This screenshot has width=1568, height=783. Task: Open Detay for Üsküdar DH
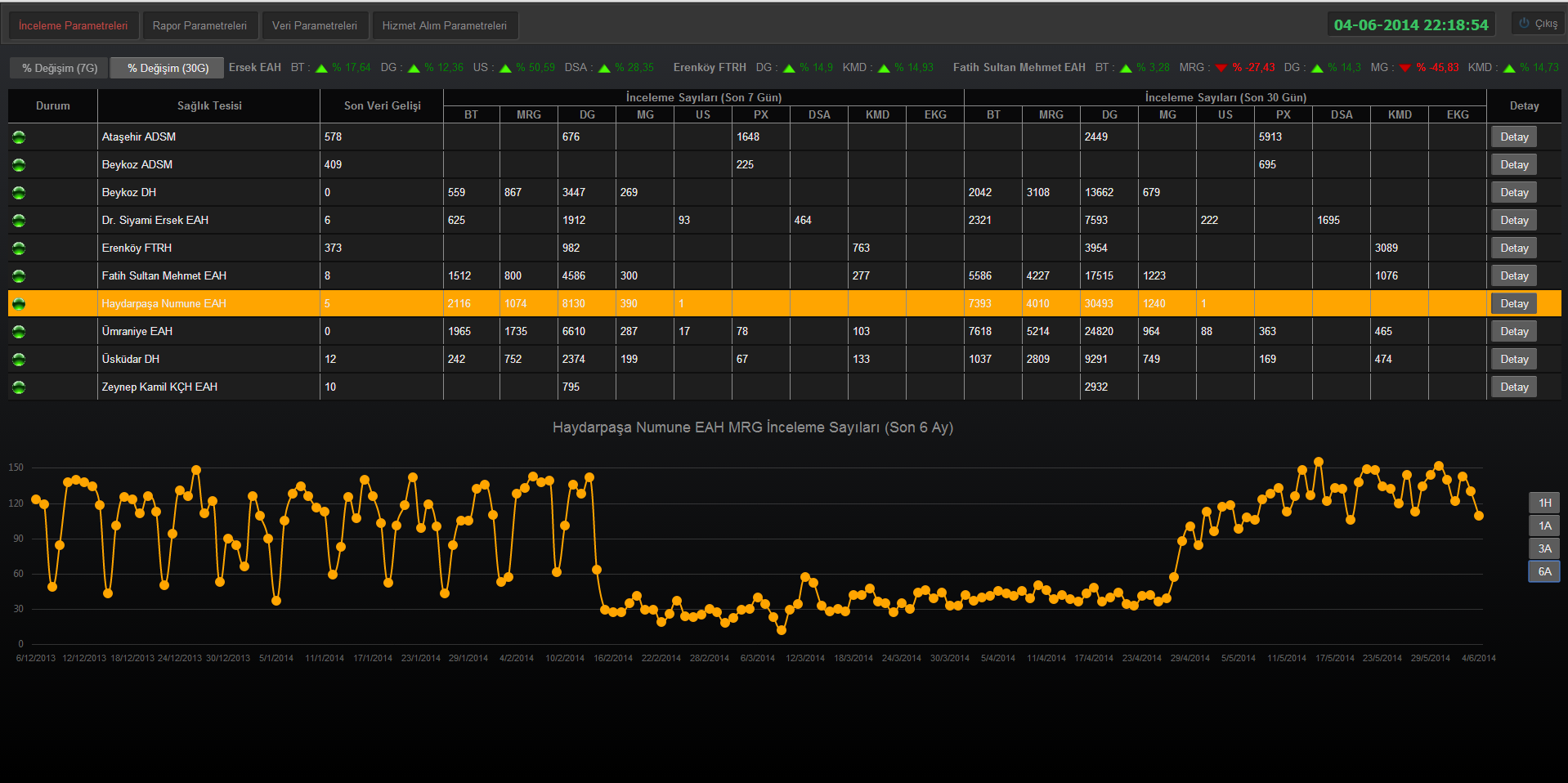click(x=1514, y=359)
